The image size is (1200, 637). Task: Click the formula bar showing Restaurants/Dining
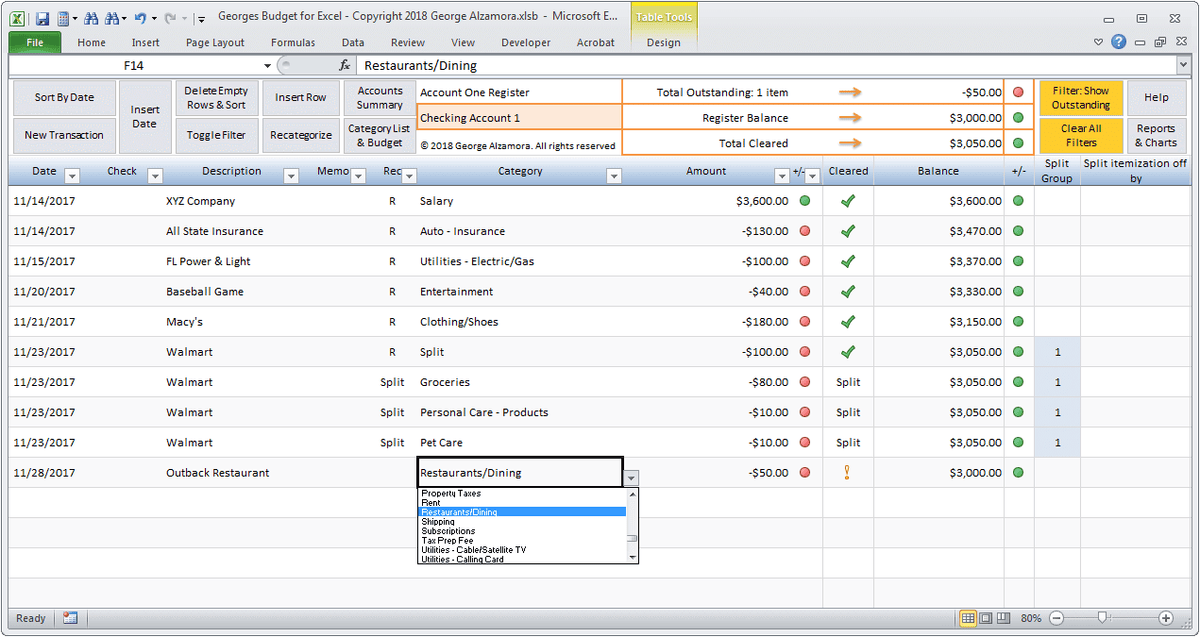click(765, 66)
